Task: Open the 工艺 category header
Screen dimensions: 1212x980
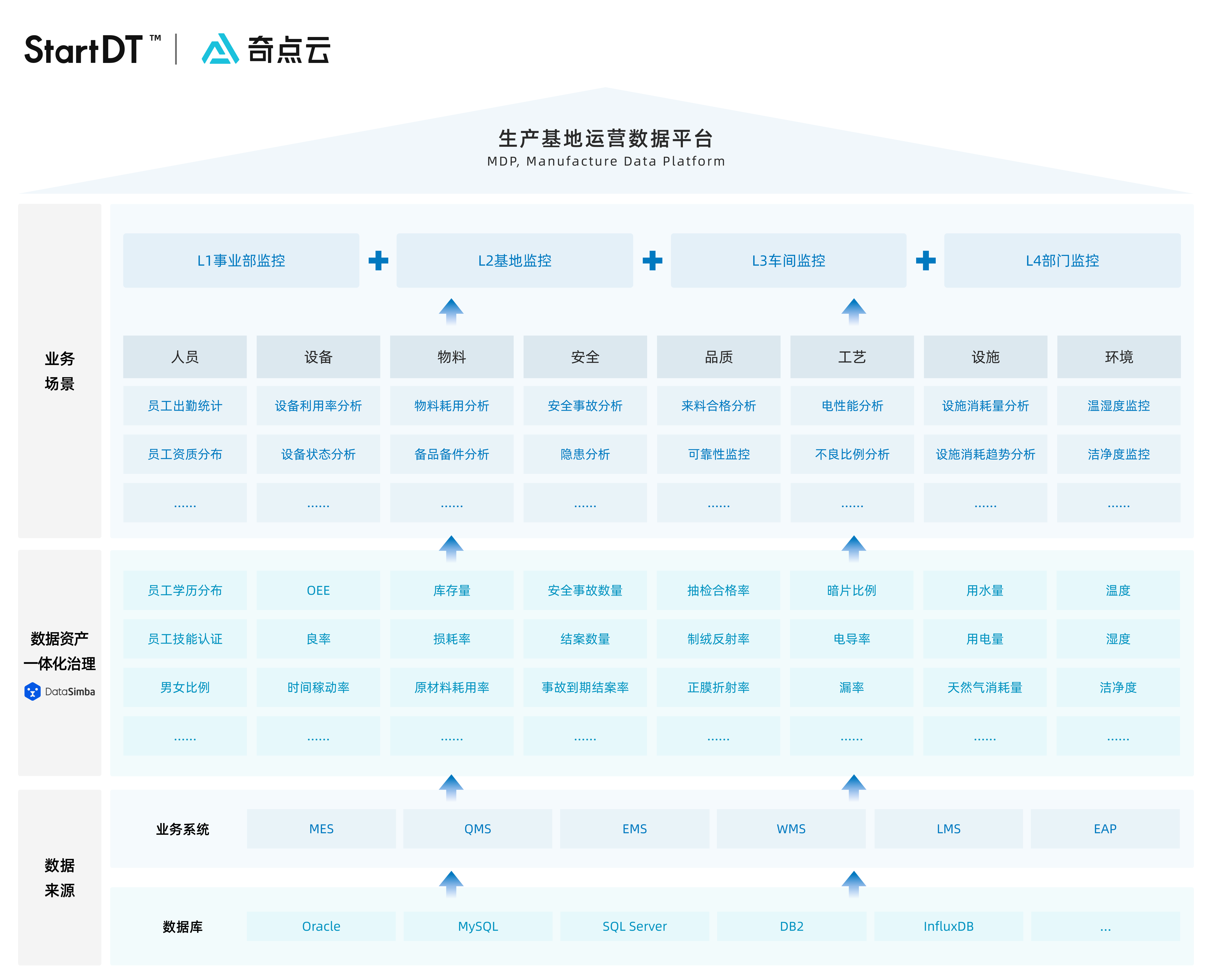Action: [x=852, y=357]
